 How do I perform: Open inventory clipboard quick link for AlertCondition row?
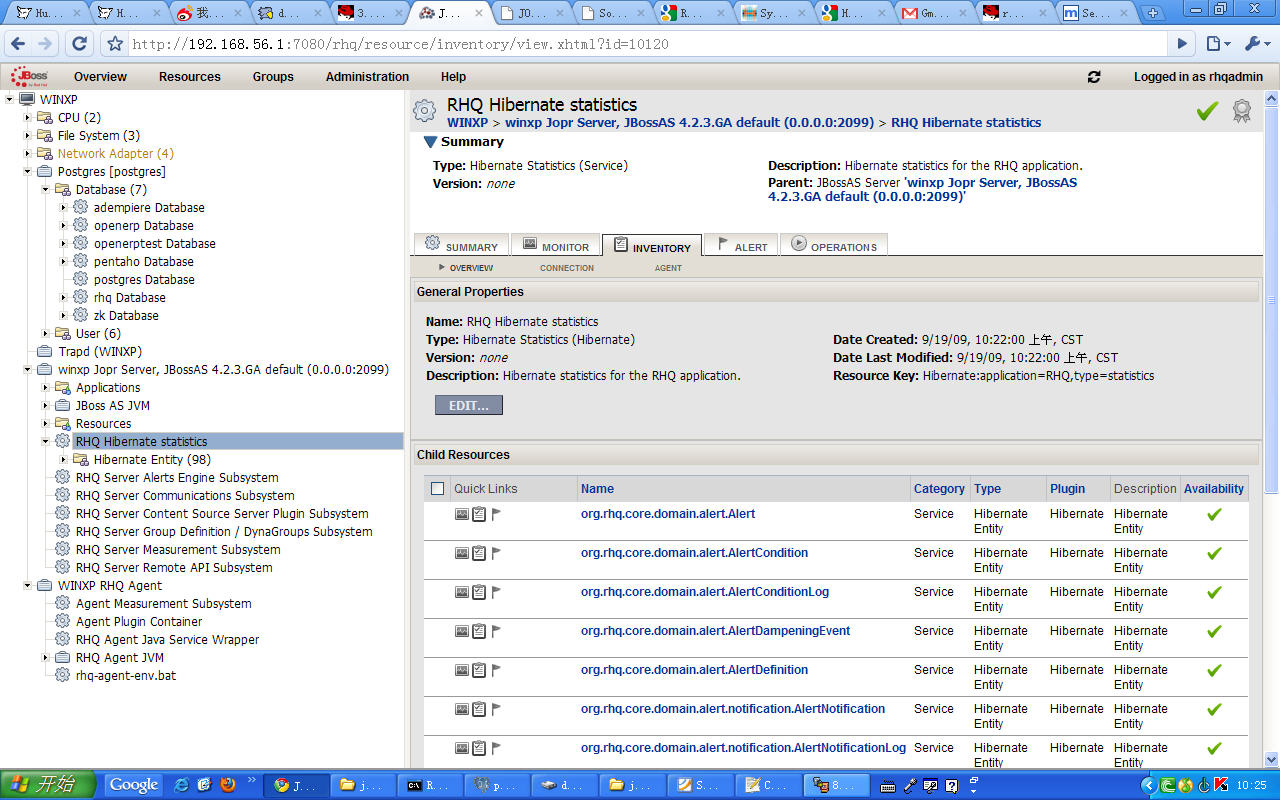(479, 553)
